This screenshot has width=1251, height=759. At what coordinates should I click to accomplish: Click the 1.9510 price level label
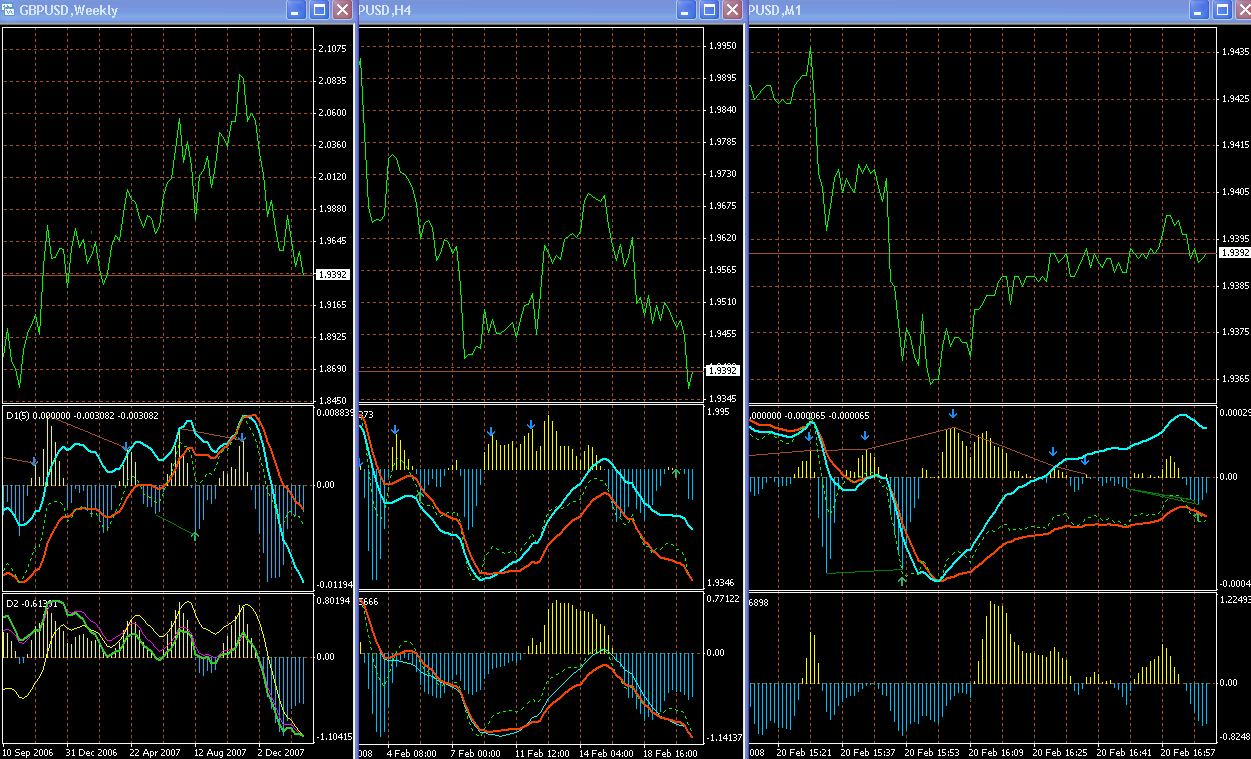coord(723,302)
